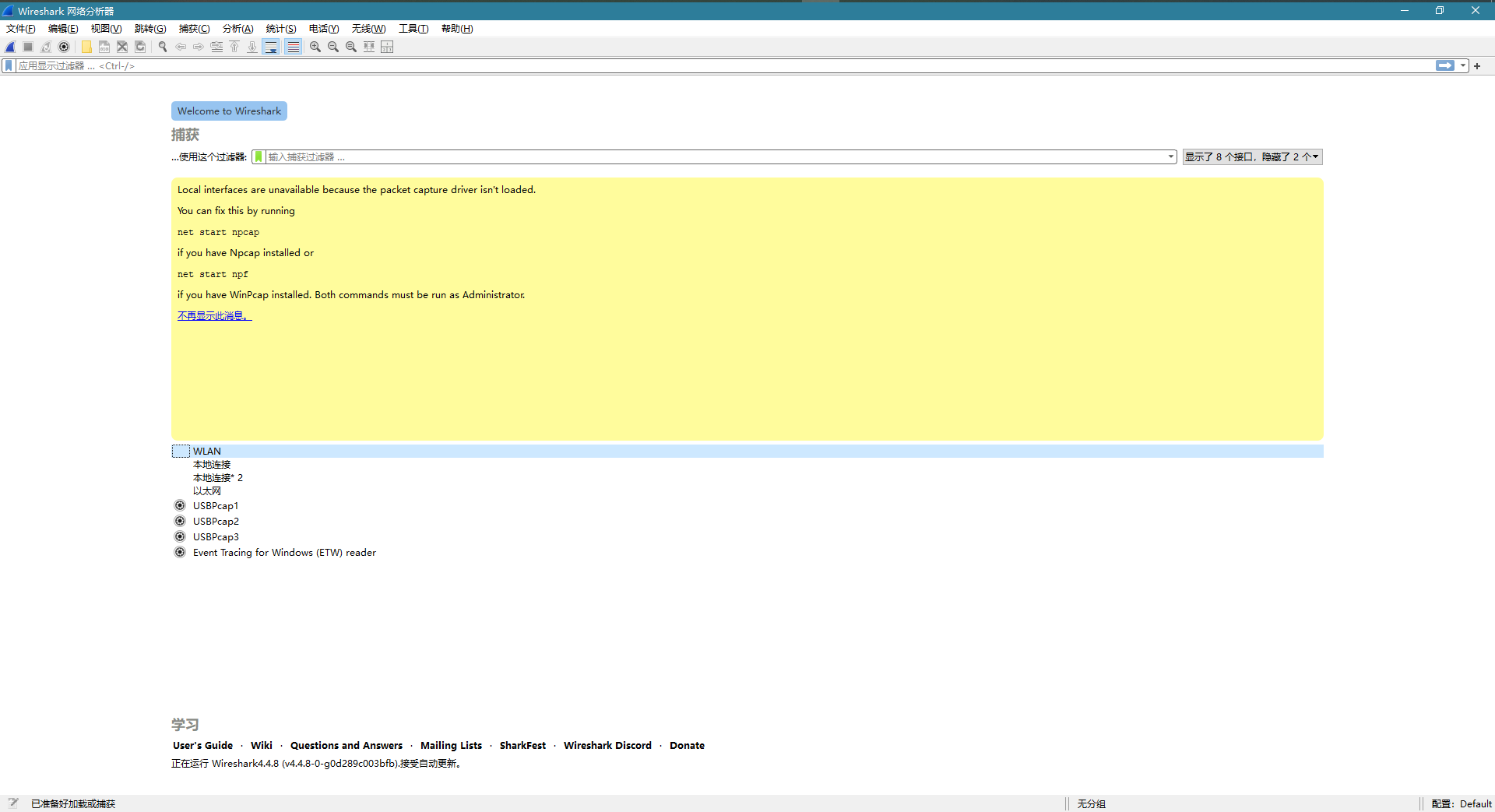The height and width of the screenshot is (812, 1495).
Task: Jump to the first packet
Action: (x=234, y=47)
